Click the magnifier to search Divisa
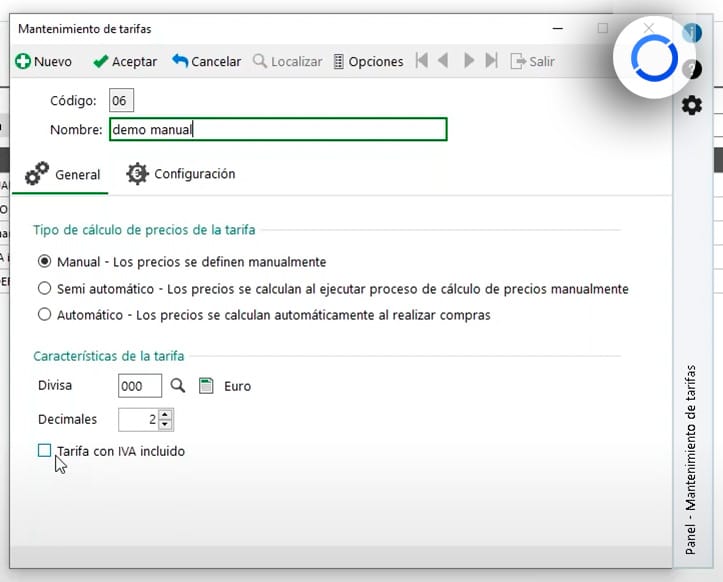Screen dimensions: 723x582 click(x=178, y=386)
